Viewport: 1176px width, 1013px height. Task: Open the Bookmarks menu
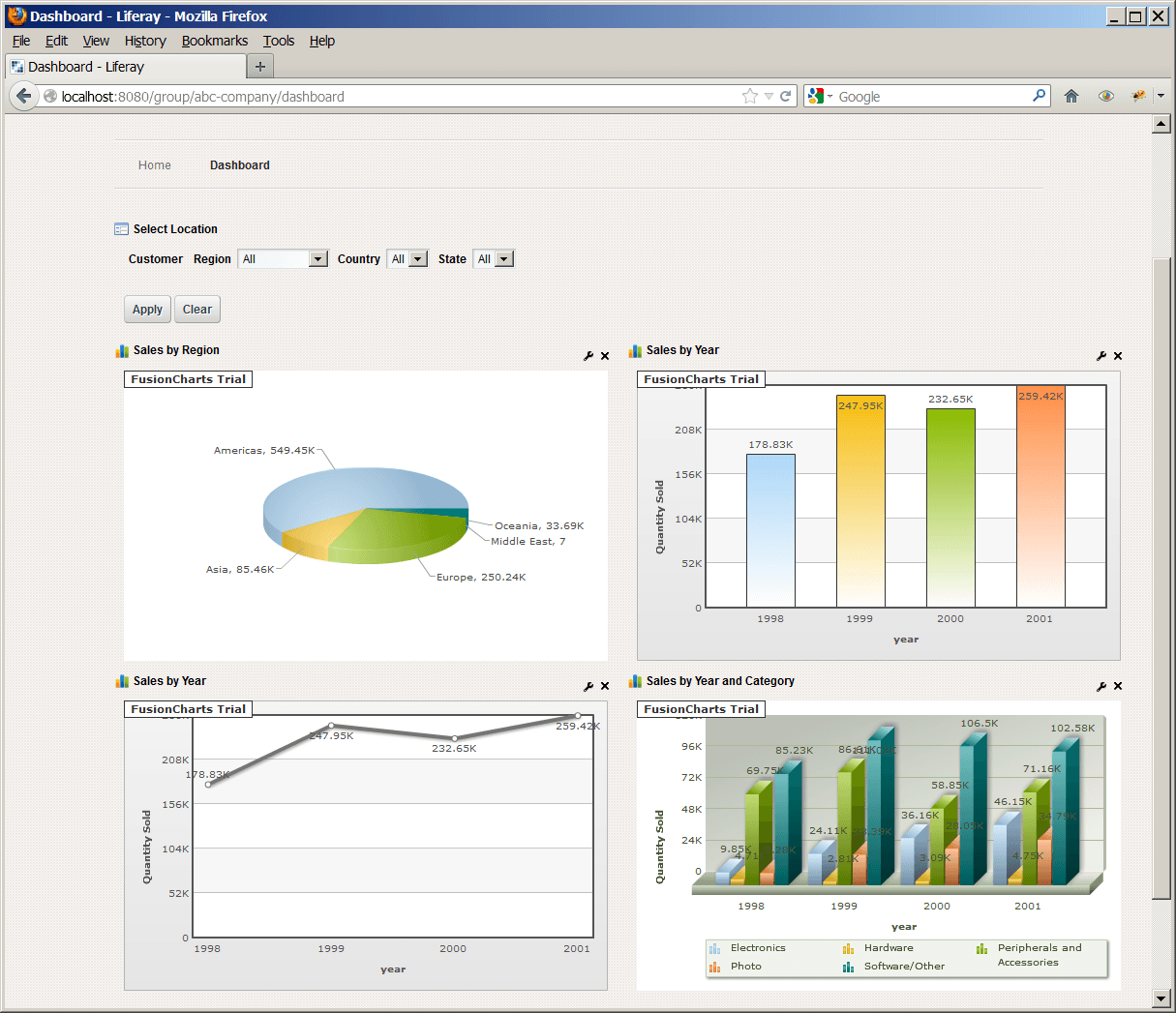pos(214,41)
